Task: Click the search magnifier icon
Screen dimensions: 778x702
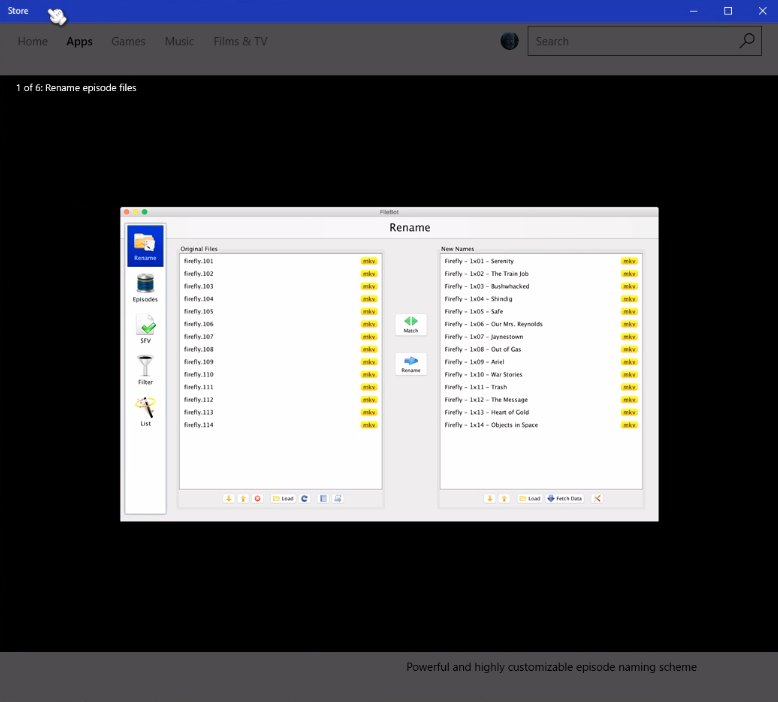Action: coord(747,41)
